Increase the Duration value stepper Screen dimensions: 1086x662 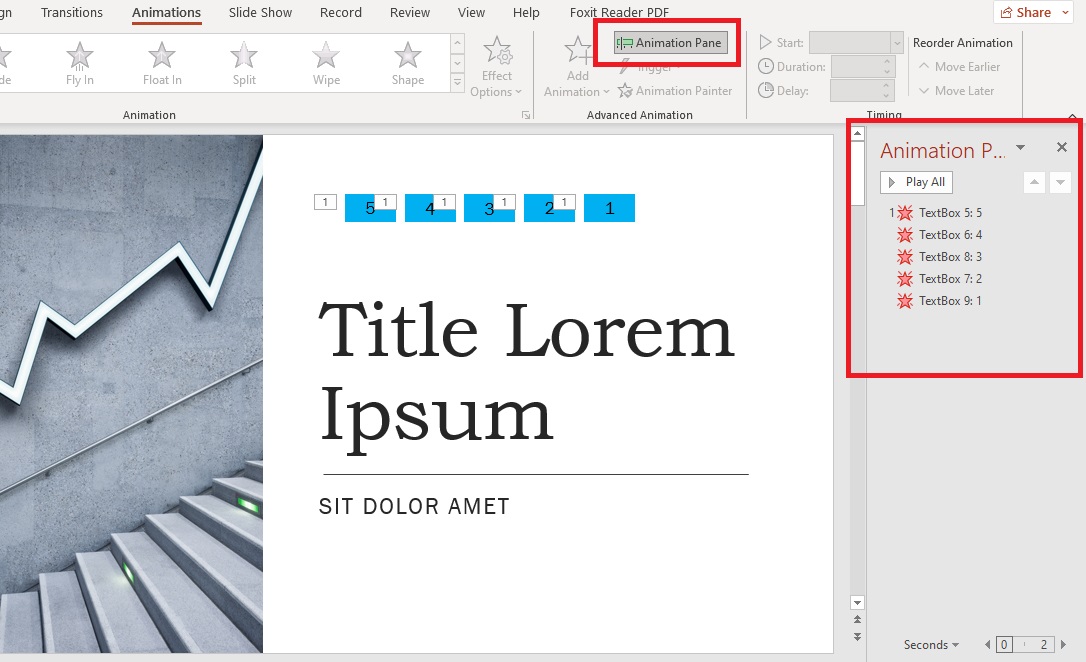point(888,61)
